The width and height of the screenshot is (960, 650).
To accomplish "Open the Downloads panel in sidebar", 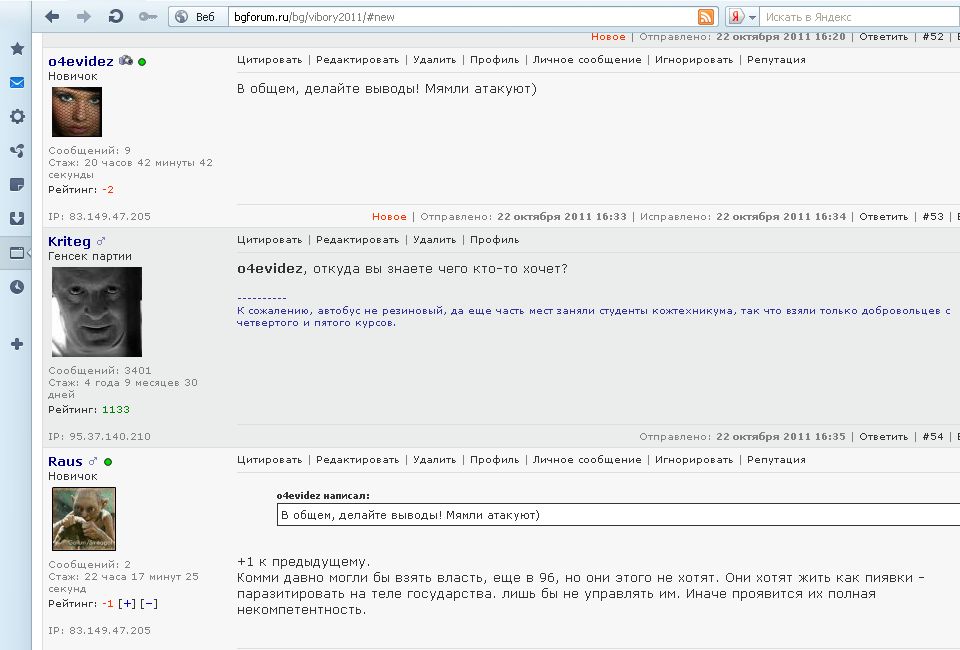I will (x=17, y=218).
